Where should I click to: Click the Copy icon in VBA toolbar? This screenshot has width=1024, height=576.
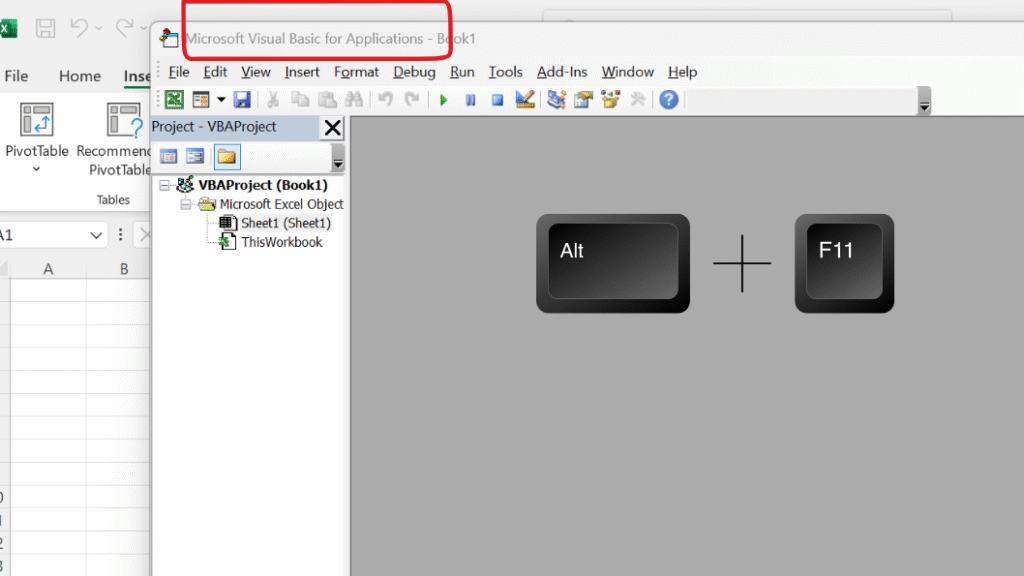300,99
